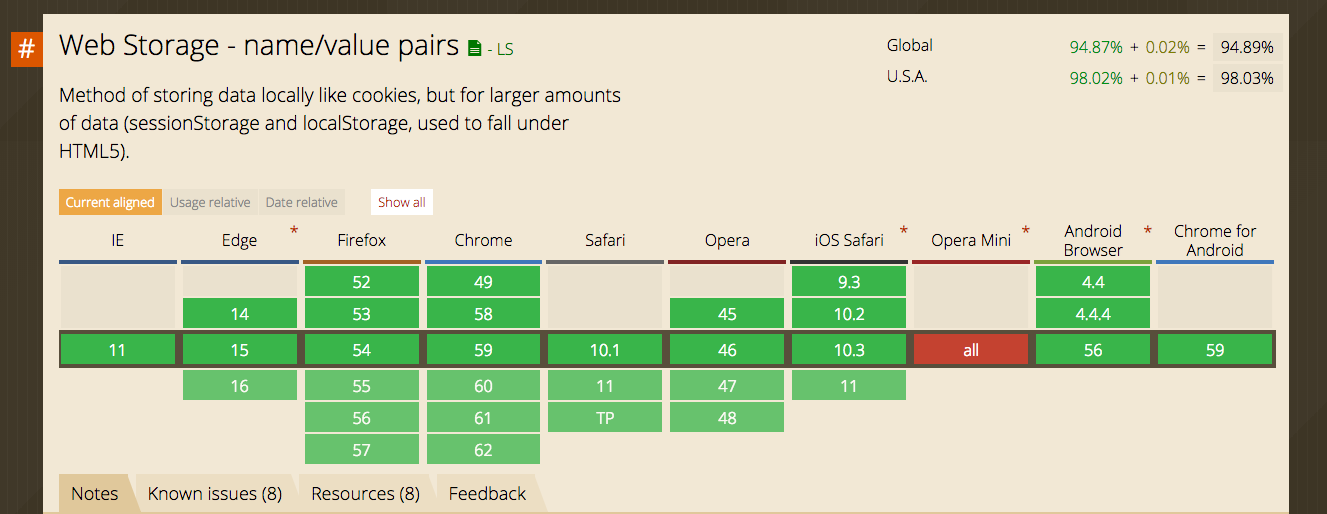
Task: Click the red Opera Mini all cell
Action: [971, 350]
